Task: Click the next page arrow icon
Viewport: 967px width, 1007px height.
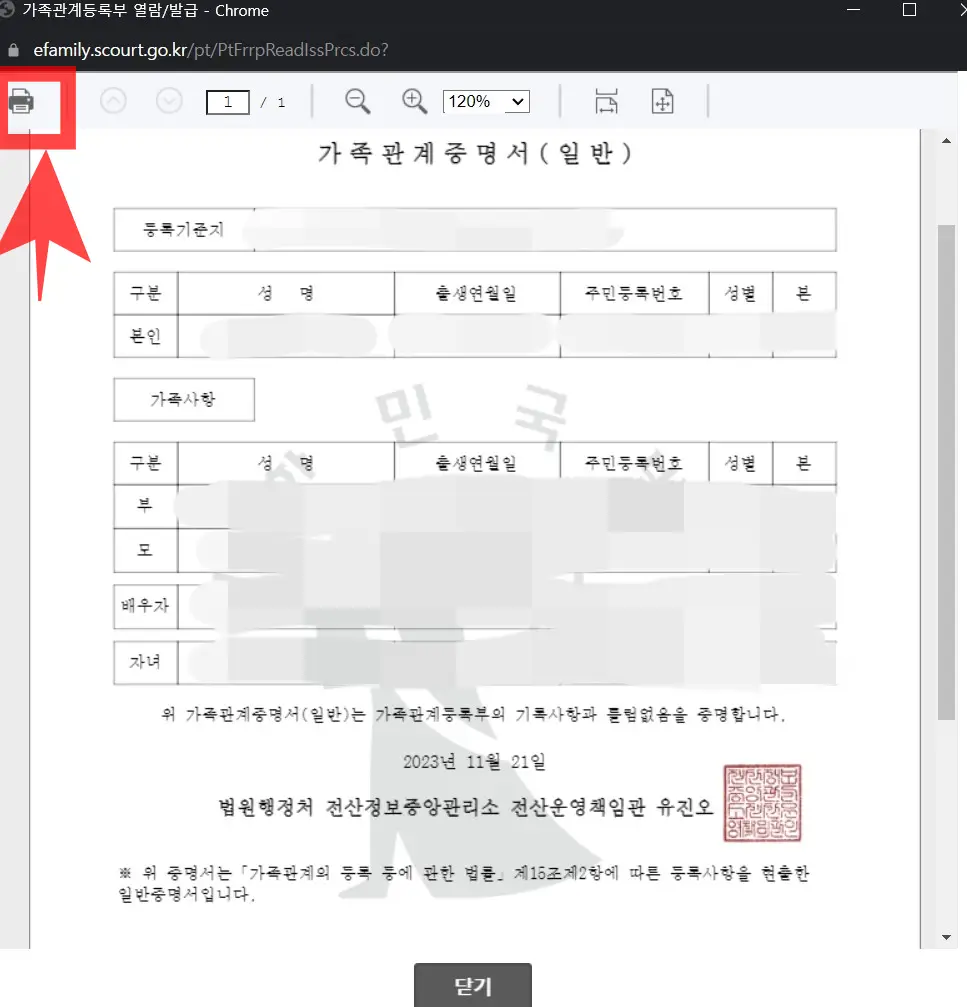Action: tap(168, 101)
